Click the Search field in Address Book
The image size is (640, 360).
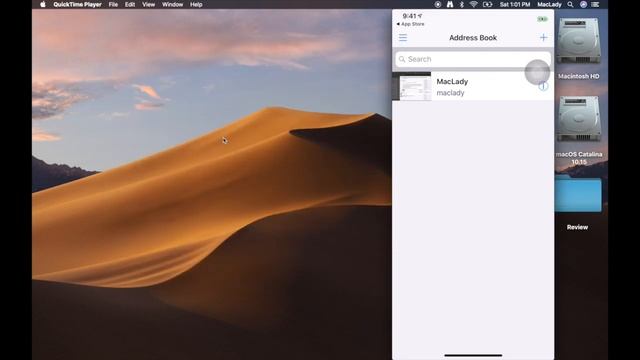(x=473, y=59)
